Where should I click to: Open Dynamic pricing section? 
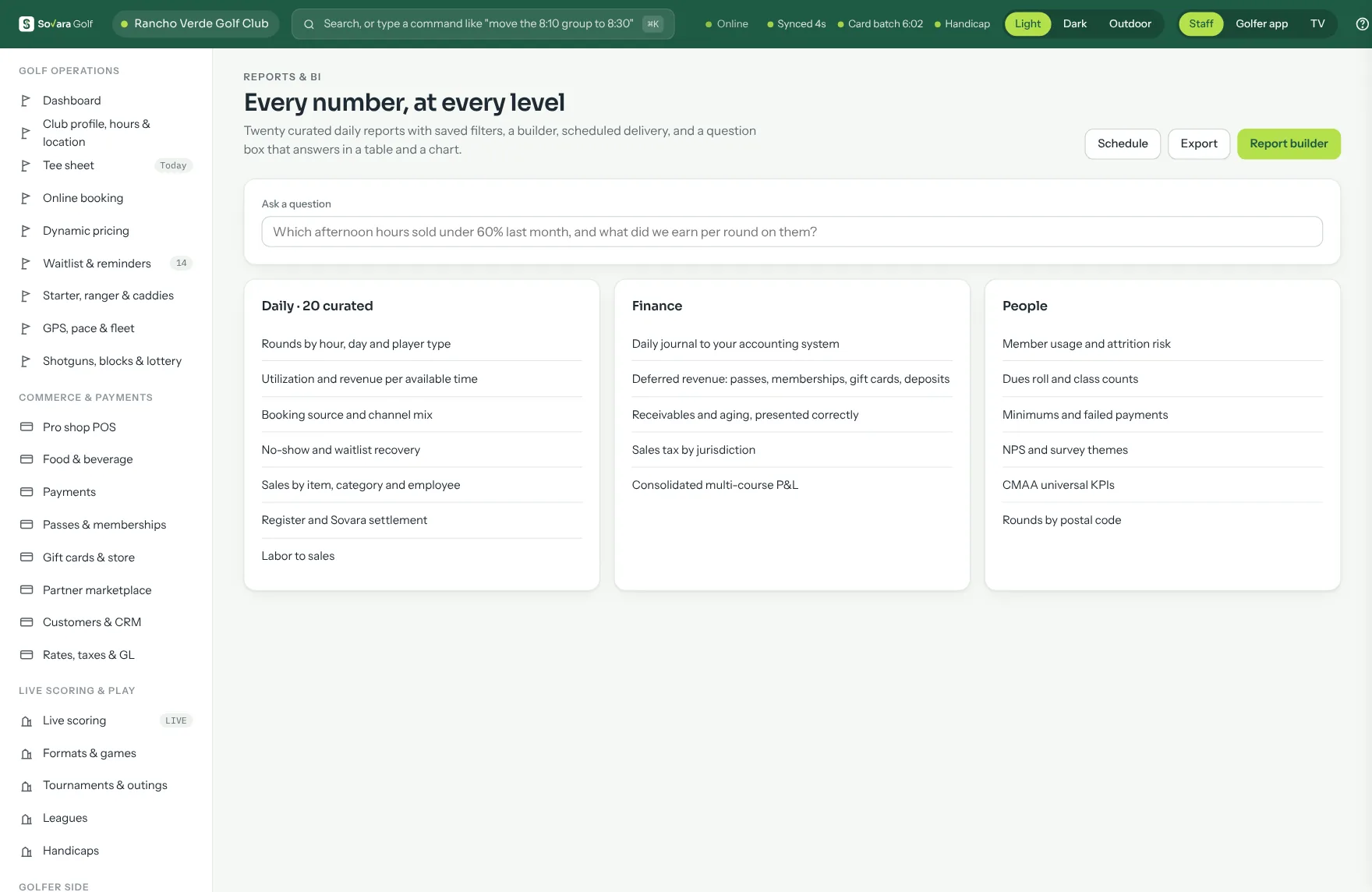106,231
